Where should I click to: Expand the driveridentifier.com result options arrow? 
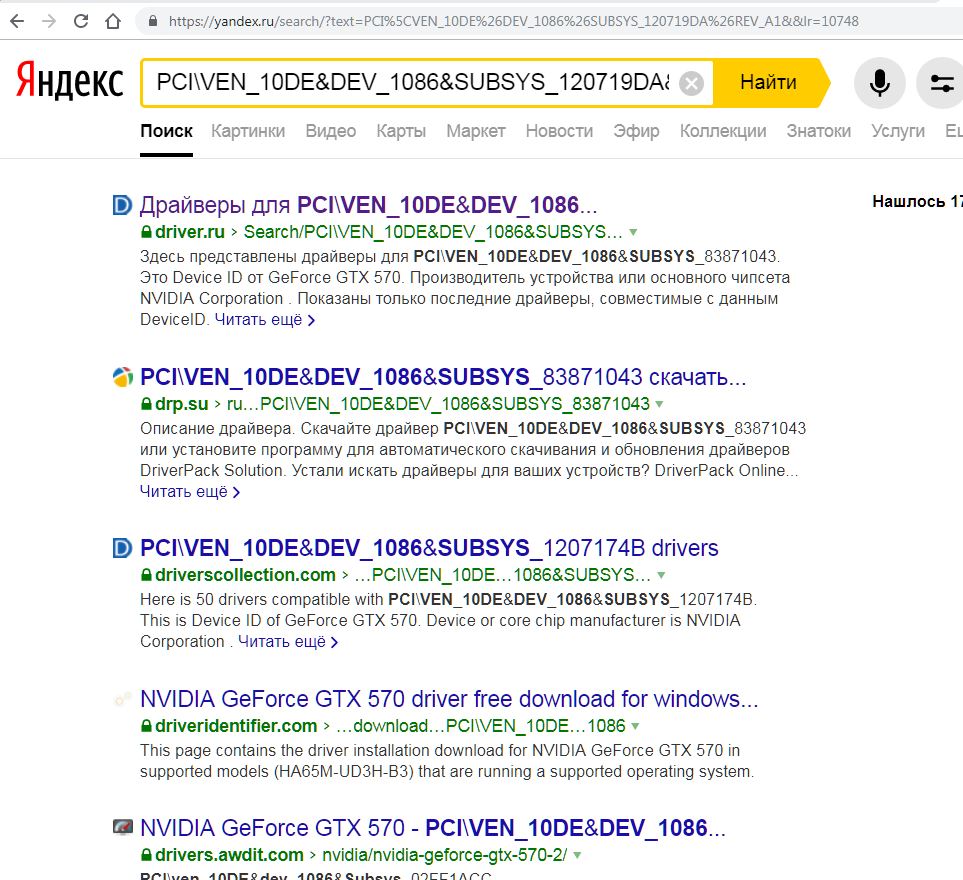click(635, 726)
